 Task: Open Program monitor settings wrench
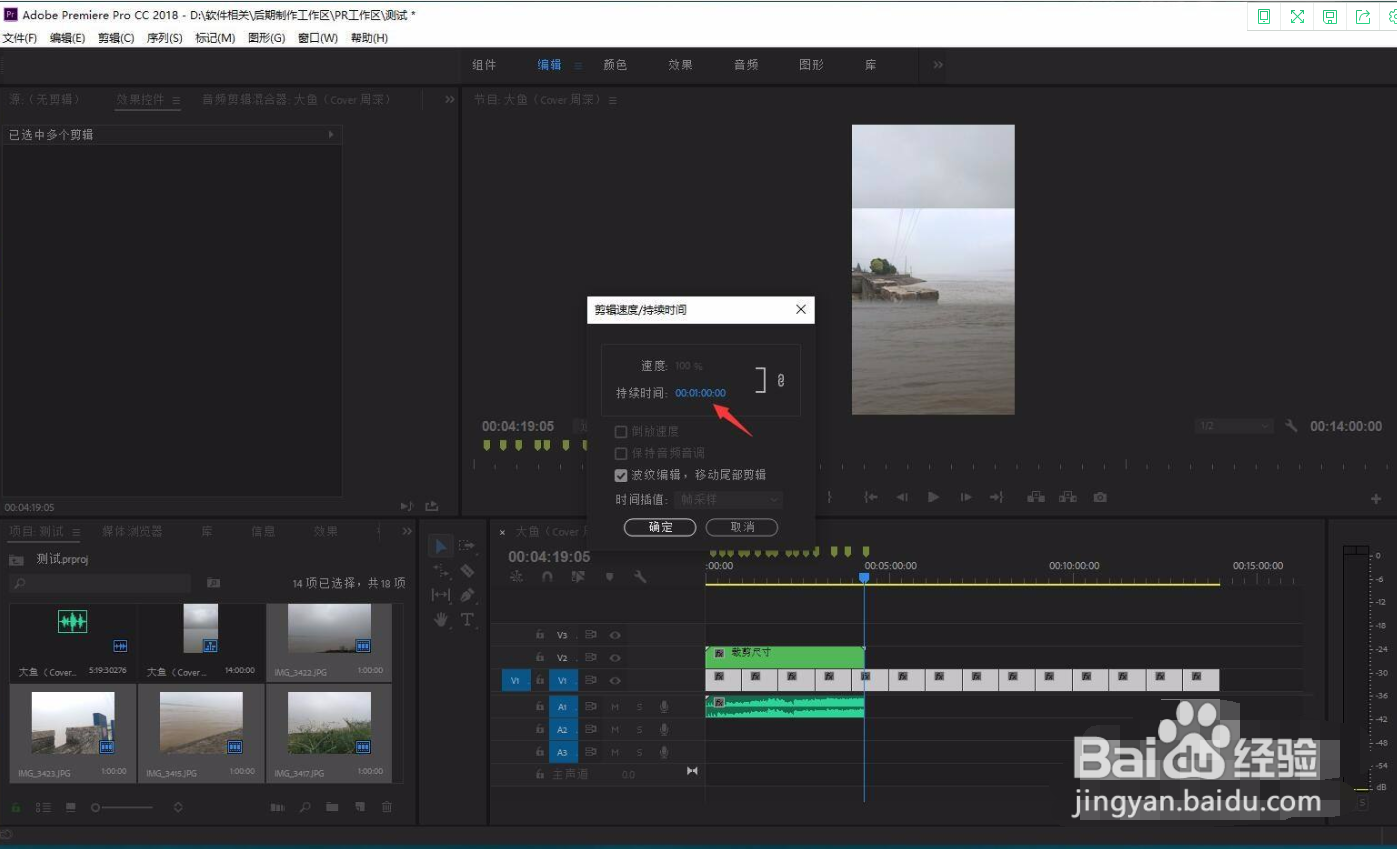click(x=1291, y=426)
